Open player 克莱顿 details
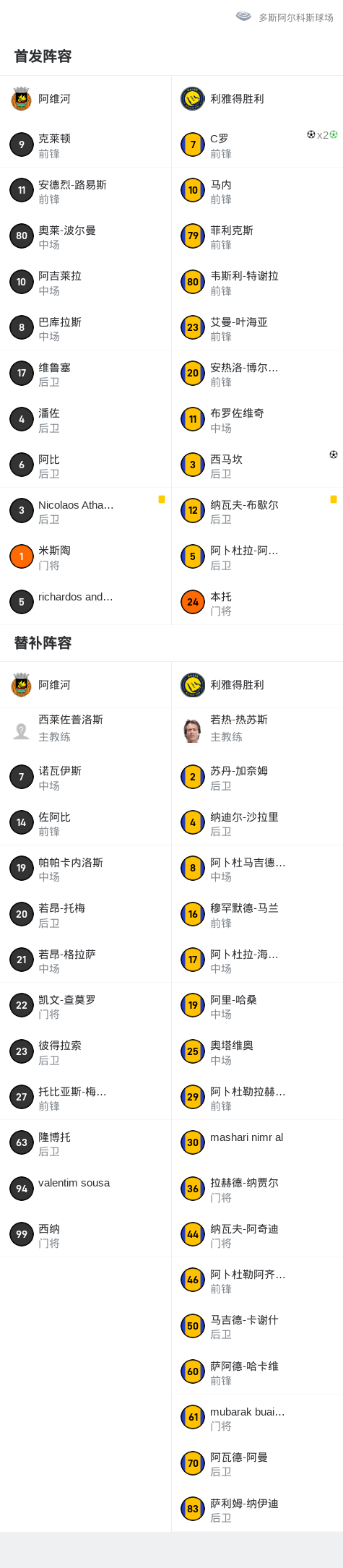This screenshot has width=343, height=1568. pyautogui.click(x=85, y=145)
